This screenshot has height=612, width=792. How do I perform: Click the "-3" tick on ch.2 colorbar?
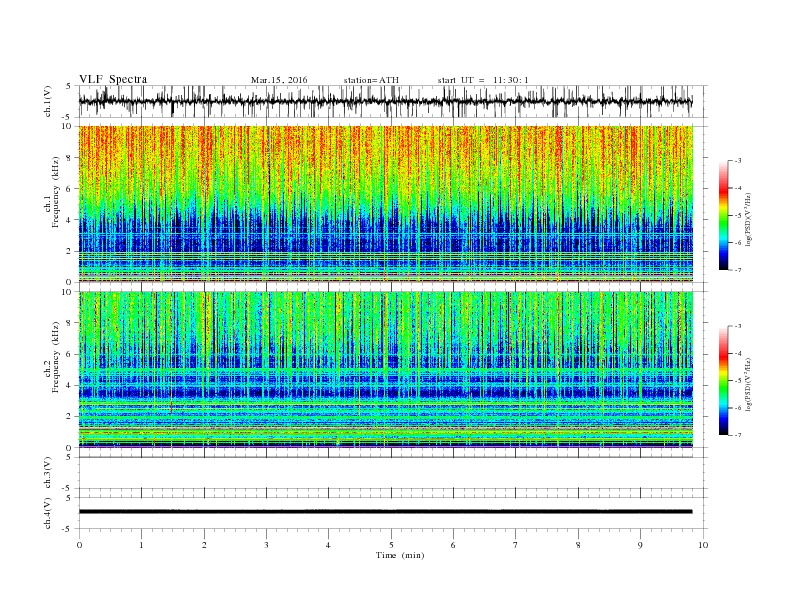click(738, 326)
